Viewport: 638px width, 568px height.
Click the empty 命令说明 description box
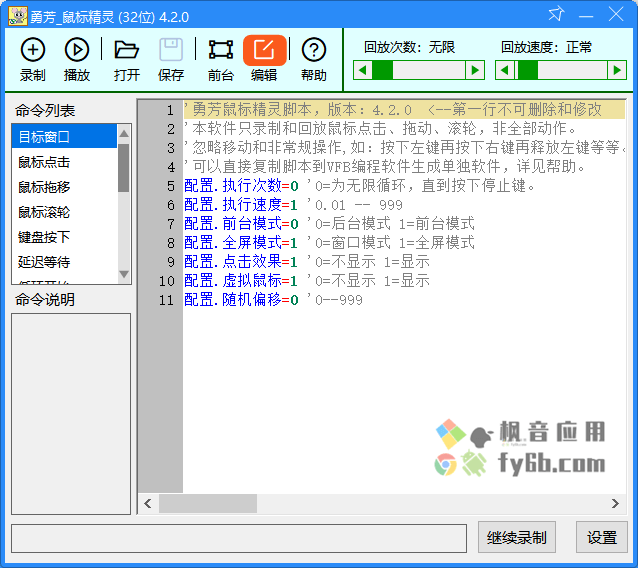[71, 414]
